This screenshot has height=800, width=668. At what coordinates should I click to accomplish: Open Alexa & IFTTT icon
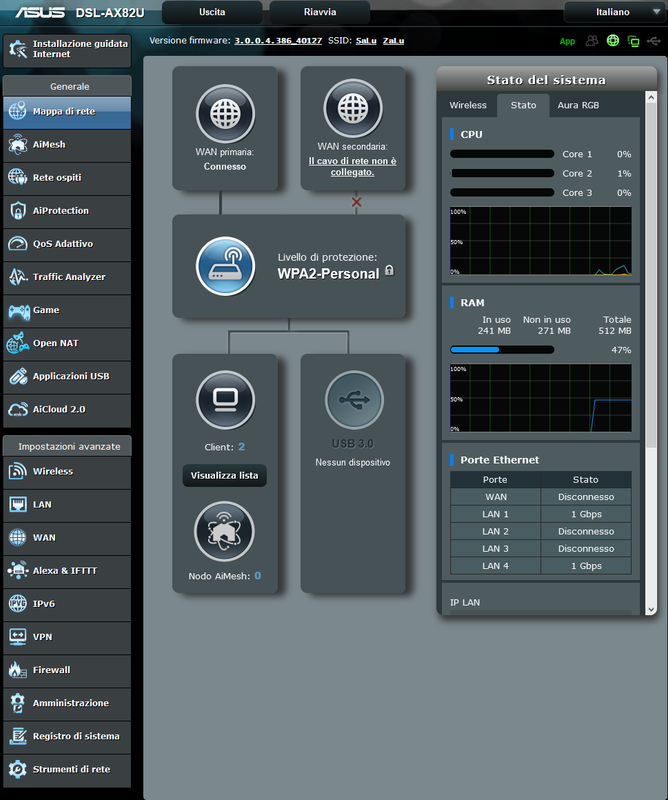(x=17, y=570)
